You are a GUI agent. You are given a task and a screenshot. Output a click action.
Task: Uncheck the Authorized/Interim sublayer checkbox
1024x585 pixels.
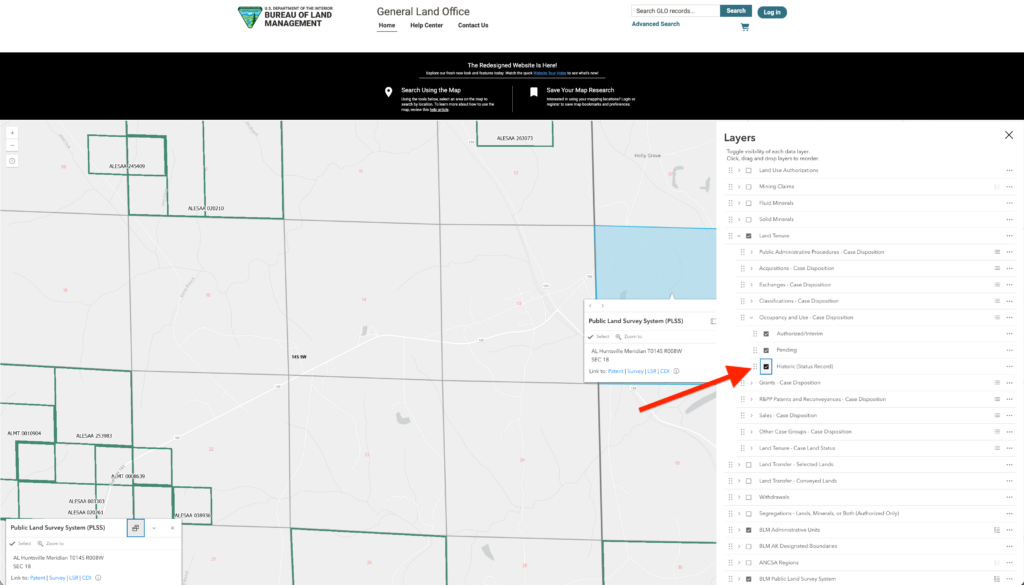(766, 334)
